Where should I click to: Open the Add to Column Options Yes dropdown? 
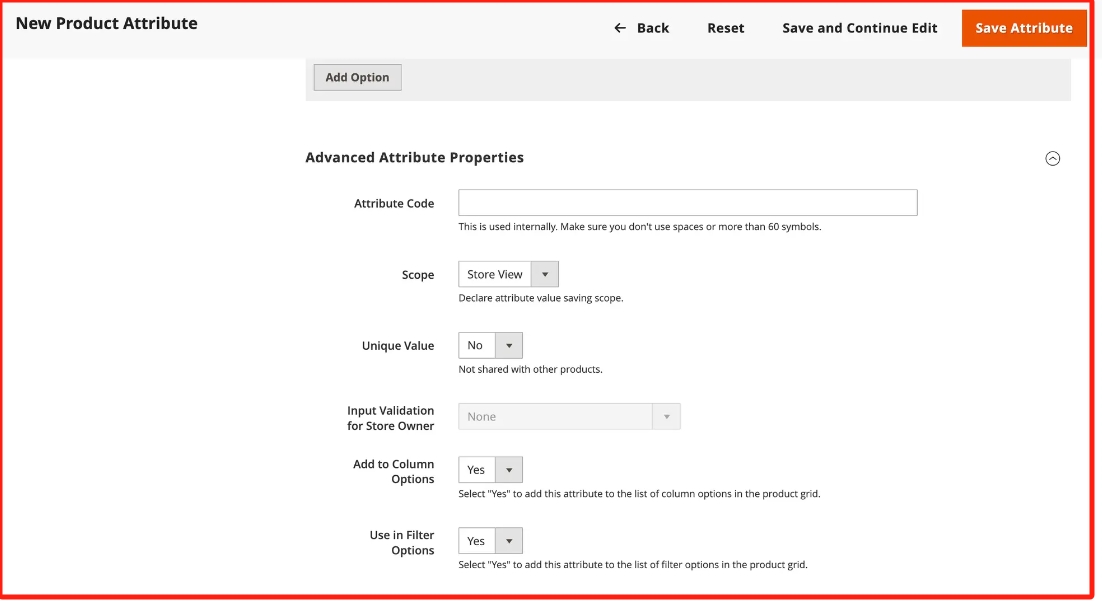(477, 470)
